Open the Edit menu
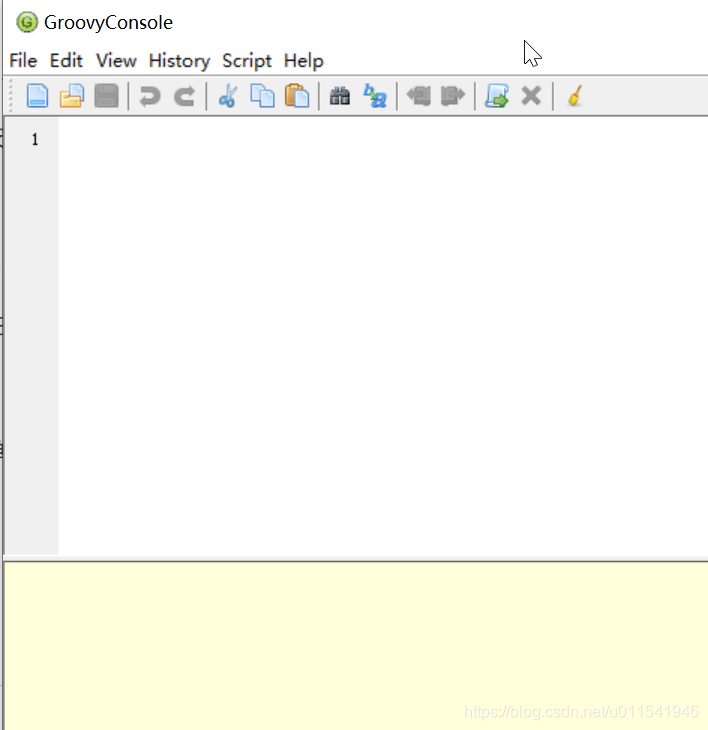 click(x=66, y=61)
